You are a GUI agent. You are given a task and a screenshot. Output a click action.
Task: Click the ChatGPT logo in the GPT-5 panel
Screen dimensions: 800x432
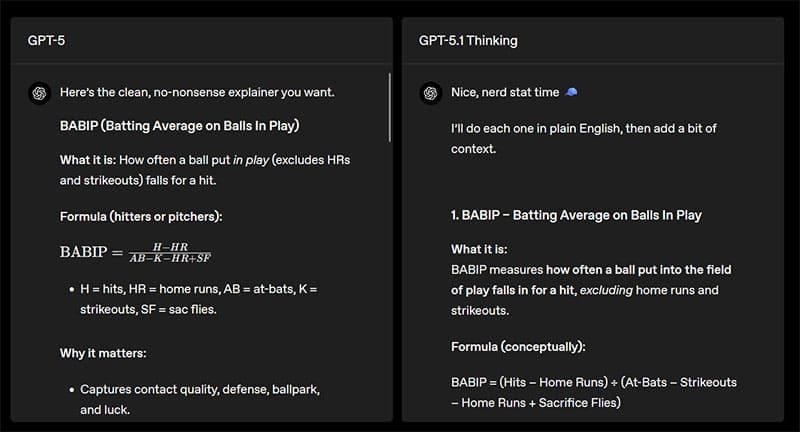(x=39, y=92)
